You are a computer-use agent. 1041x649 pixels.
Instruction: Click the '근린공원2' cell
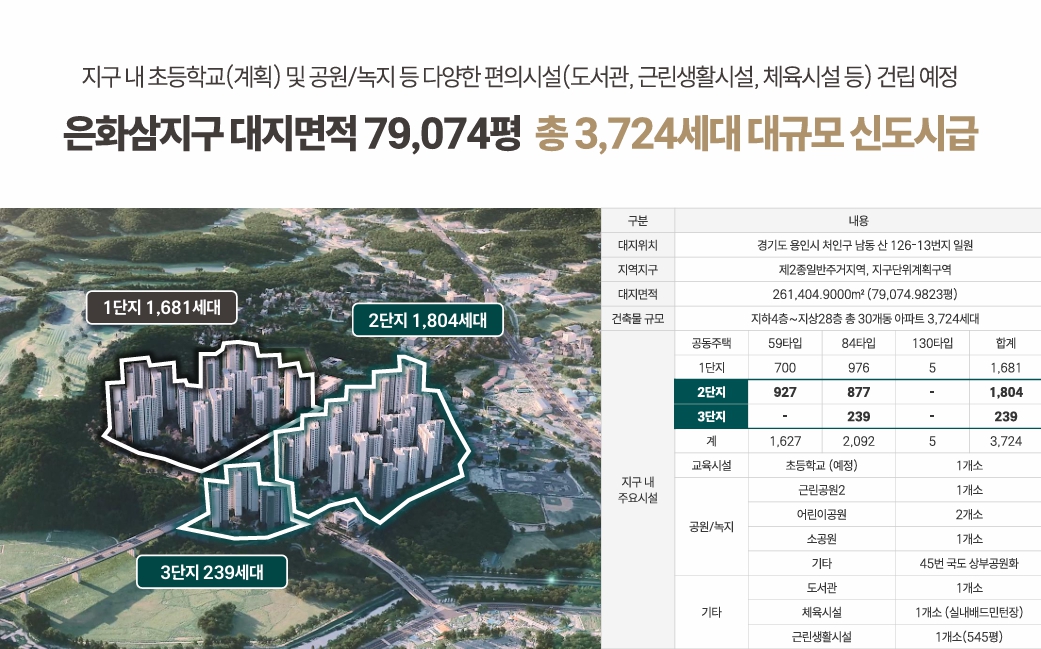(821, 490)
